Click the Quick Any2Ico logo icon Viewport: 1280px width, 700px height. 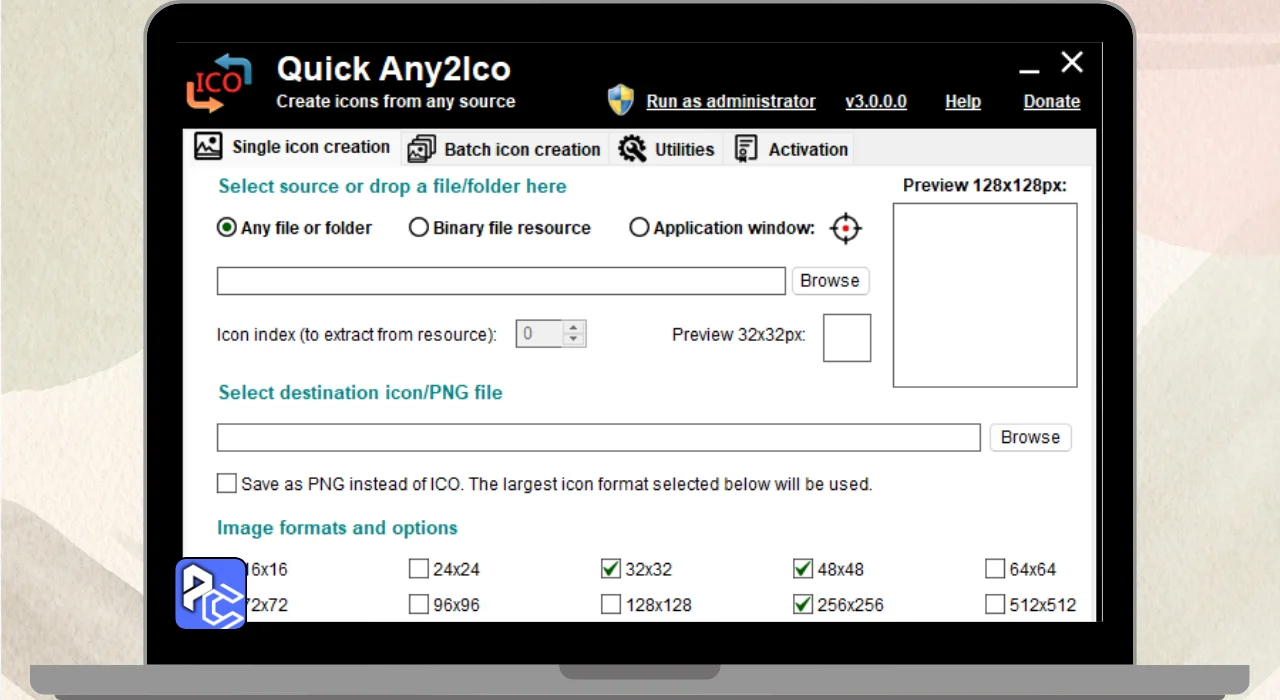(x=218, y=83)
